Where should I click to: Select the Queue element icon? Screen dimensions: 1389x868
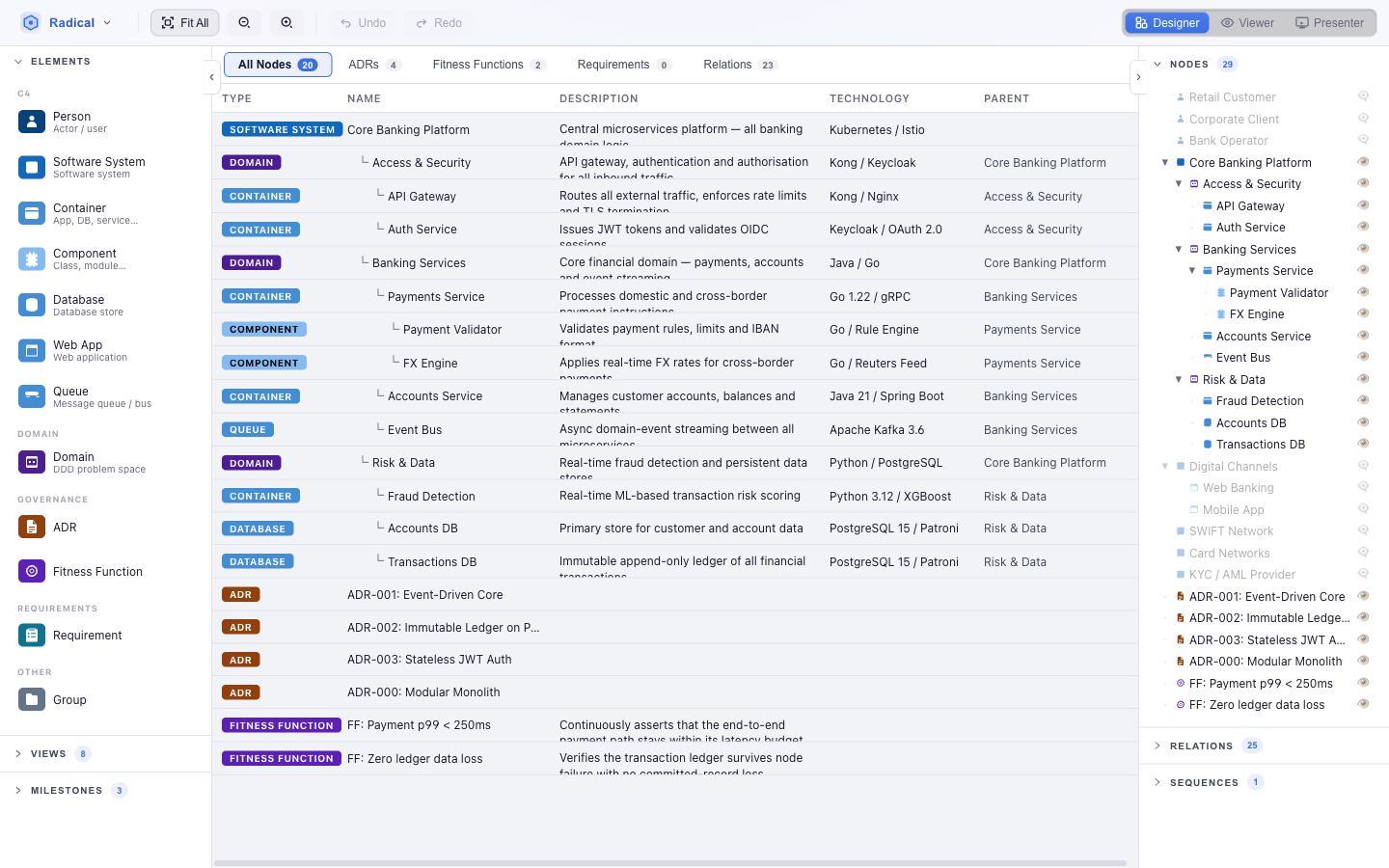point(32,396)
